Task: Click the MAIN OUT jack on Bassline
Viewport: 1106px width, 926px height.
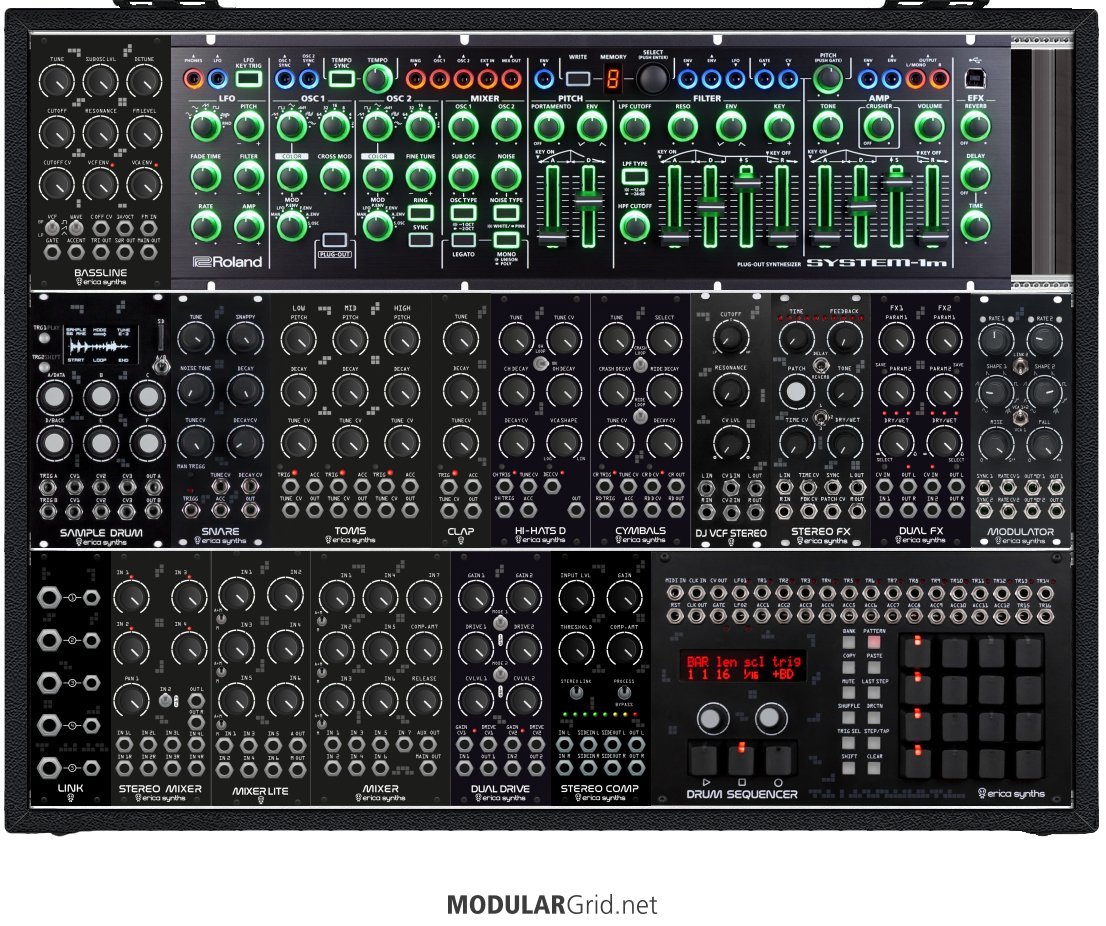Action: (x=149, y=252)
